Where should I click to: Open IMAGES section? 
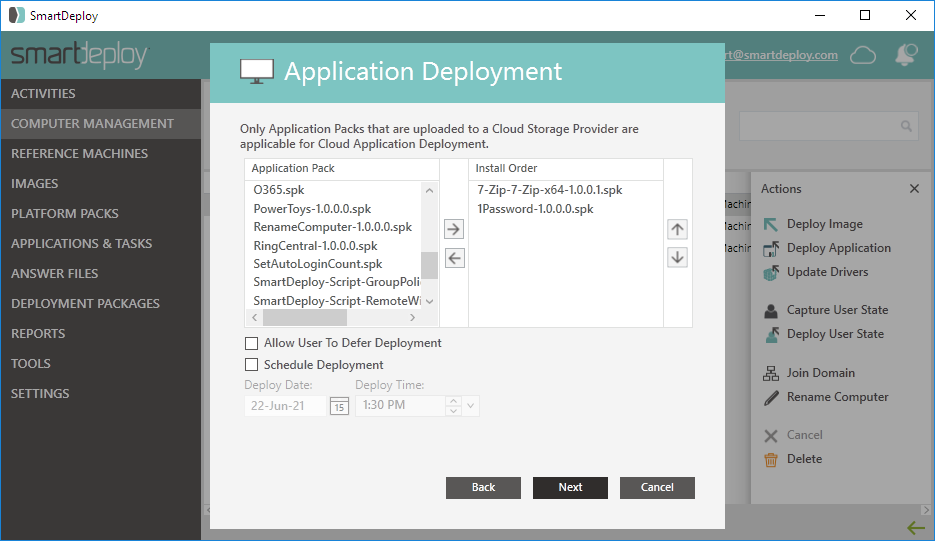[x=101, y=184]
